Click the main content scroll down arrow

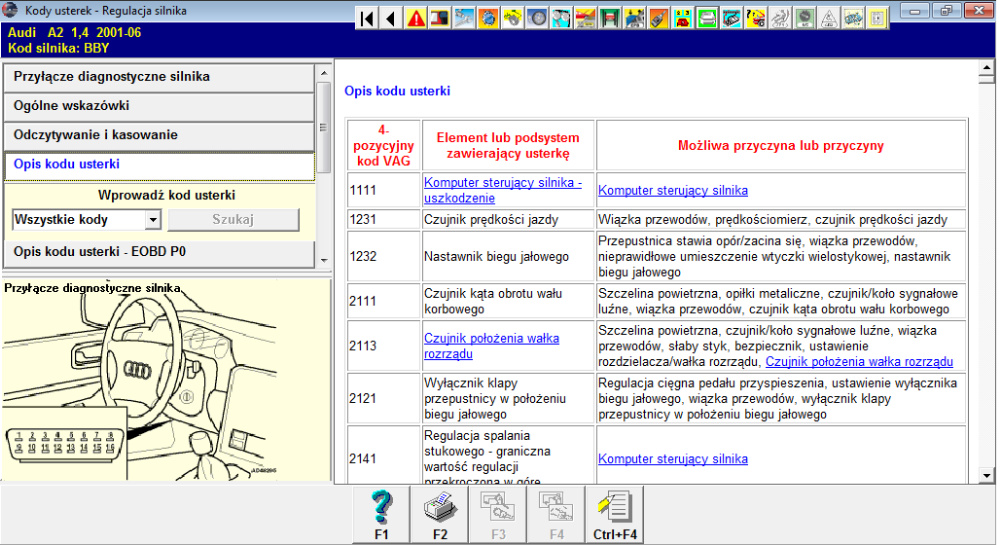(987, 476)
